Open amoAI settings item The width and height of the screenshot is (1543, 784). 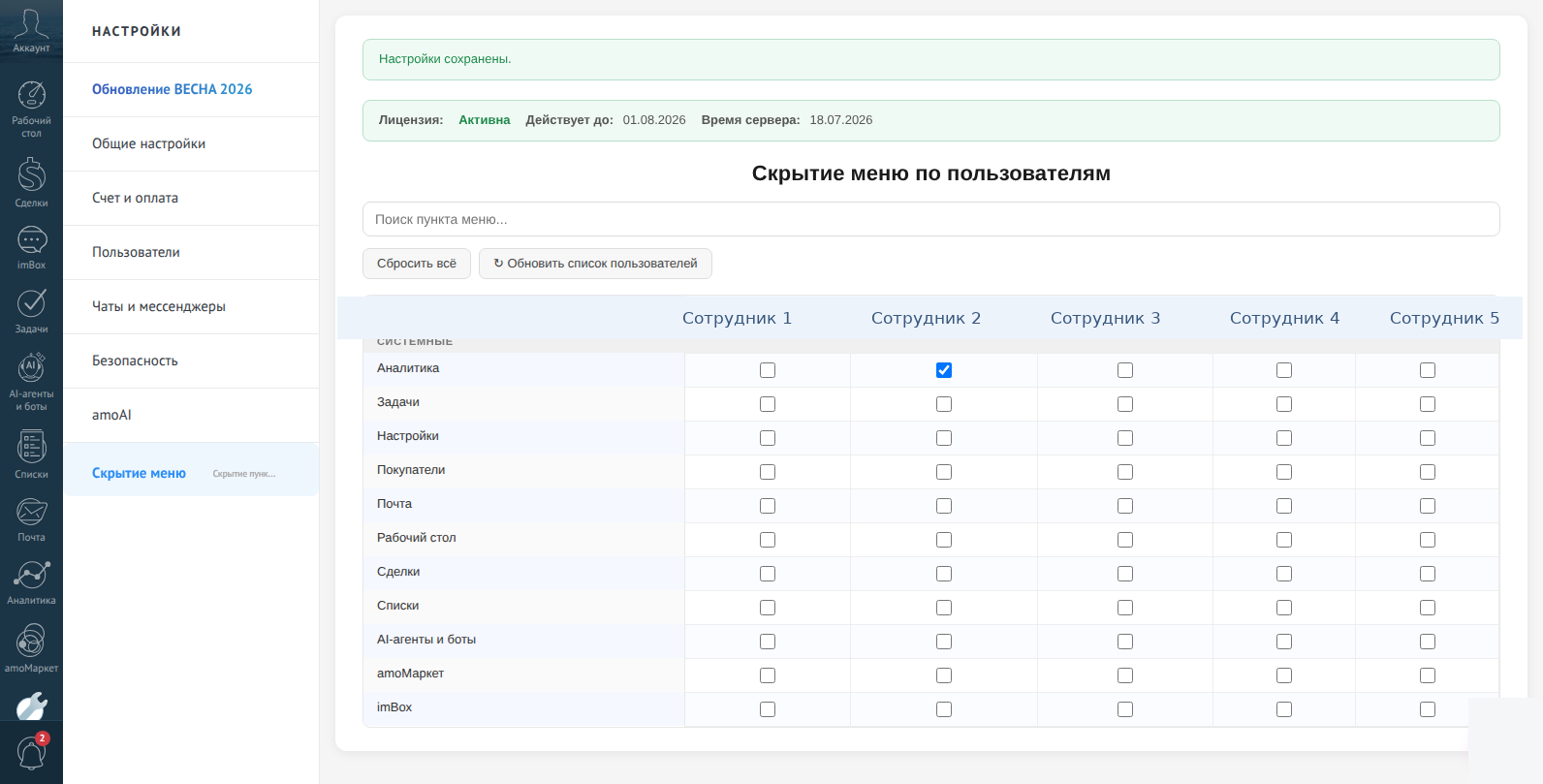(191, 415)
